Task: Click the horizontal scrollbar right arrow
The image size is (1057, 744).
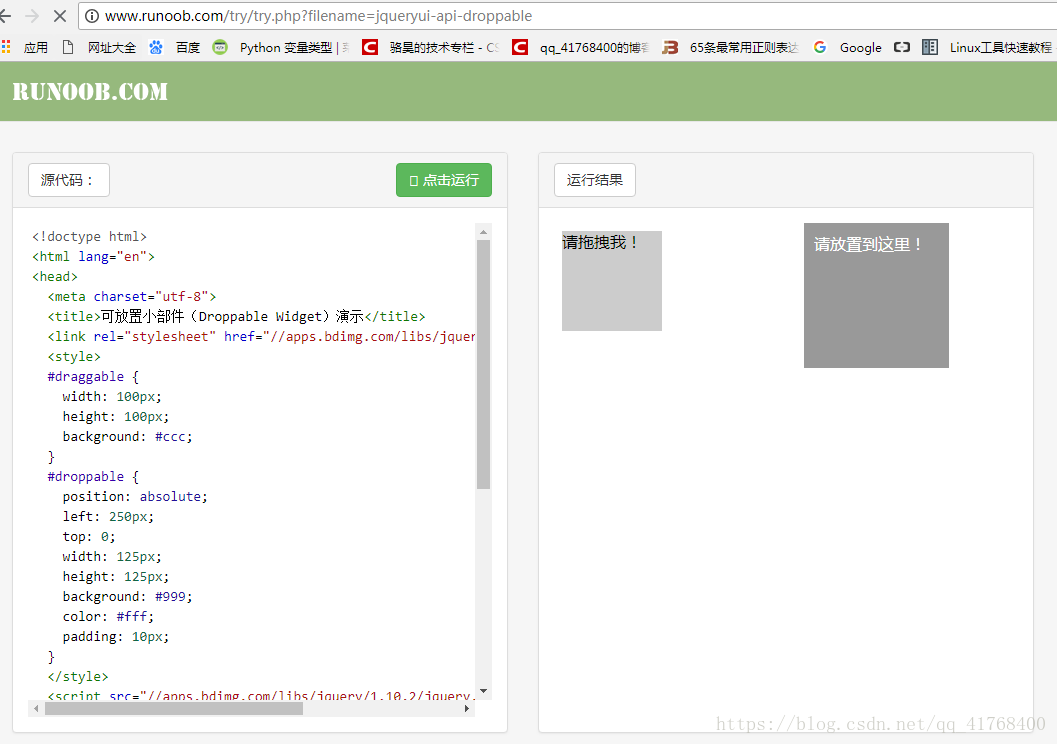Action: (x=467, y=708)
